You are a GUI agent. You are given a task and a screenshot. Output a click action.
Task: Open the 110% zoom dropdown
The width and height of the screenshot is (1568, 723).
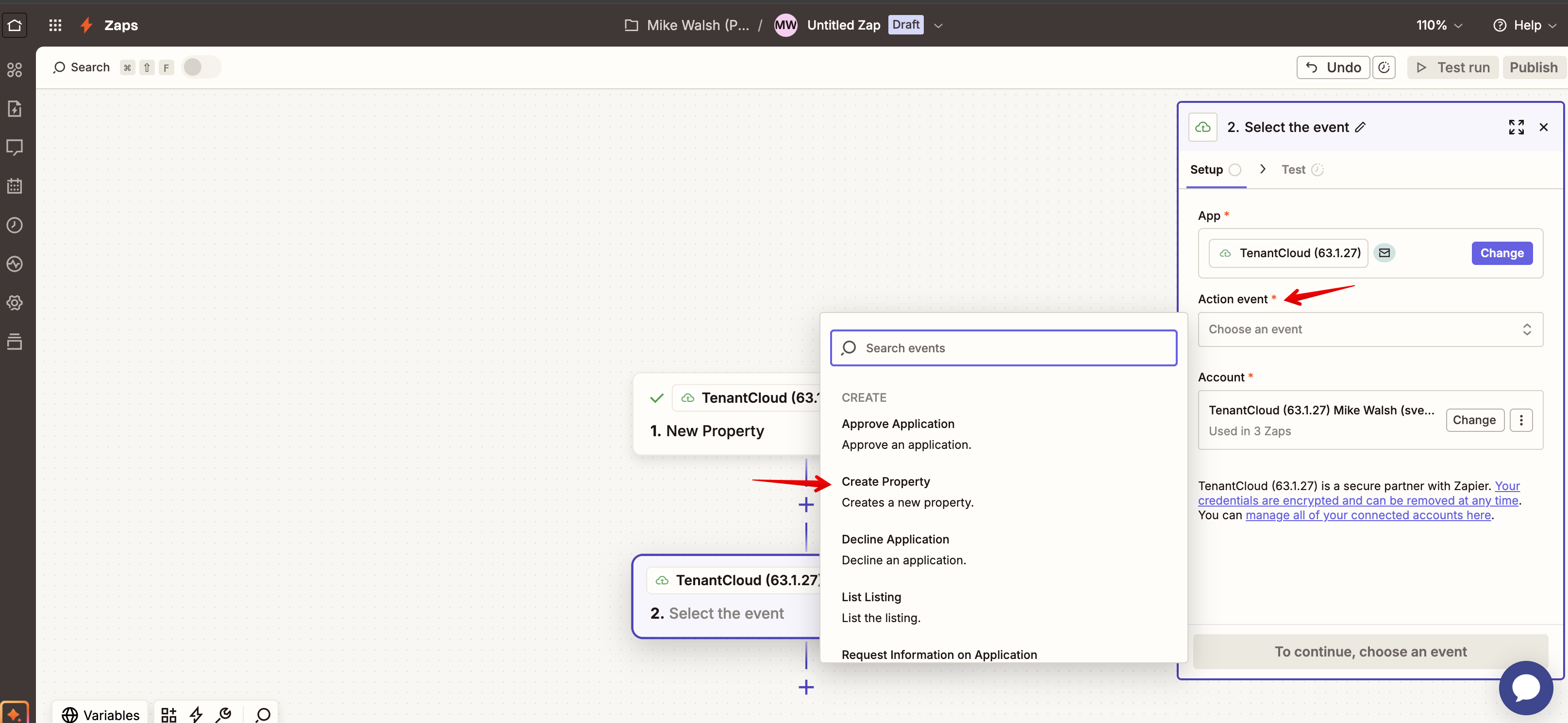1438,25
